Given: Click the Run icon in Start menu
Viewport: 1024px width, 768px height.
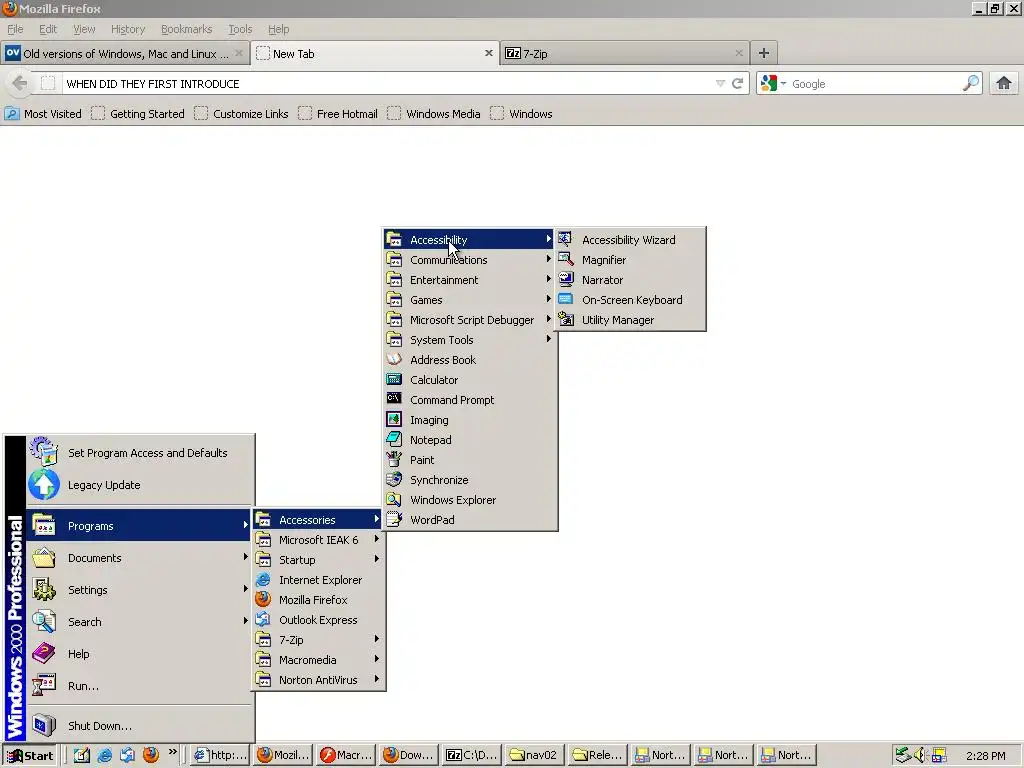Looking at the screenshot, I should 44,686.
